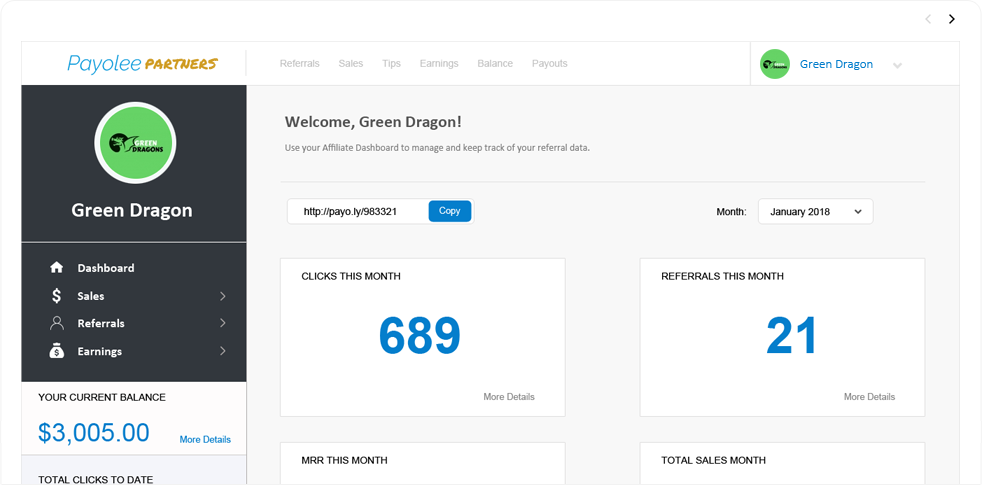
Task: Expand the Earnings sidebar submenu chevron
Action: pyautogui.click(x=222, y=351)
